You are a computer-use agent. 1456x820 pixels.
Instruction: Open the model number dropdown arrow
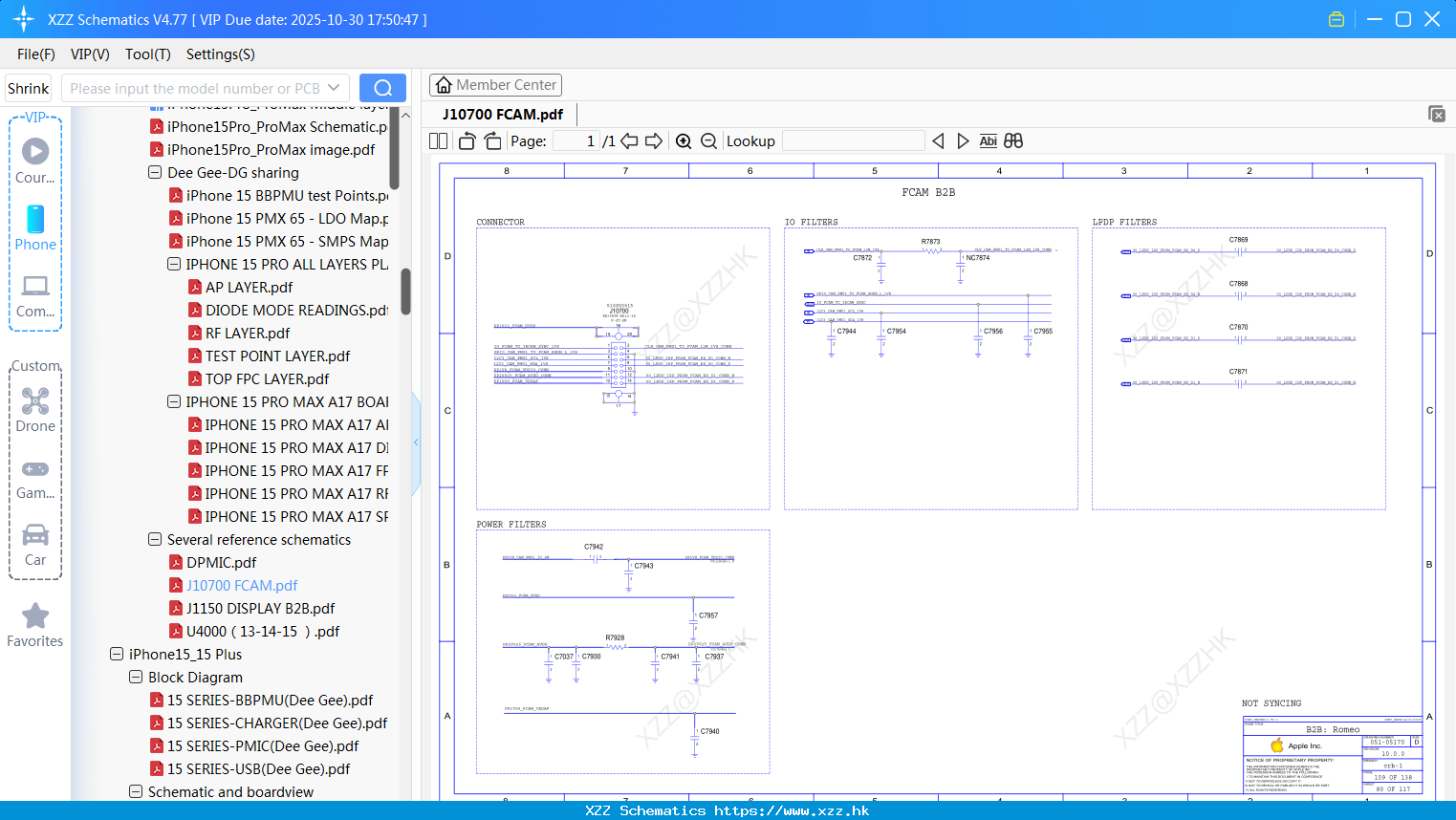[x=334, y=88]
